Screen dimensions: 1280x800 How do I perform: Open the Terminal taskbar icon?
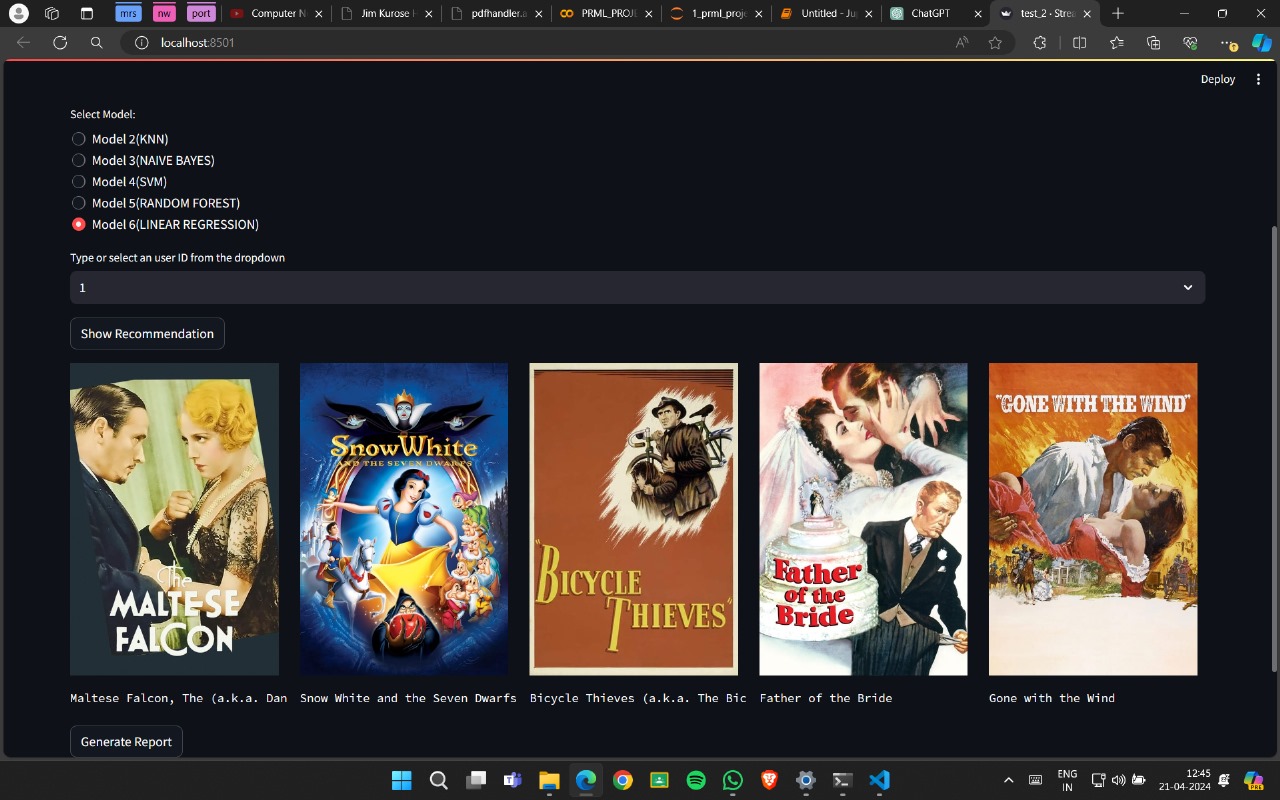pyautogui.click(x=843, y=780)
